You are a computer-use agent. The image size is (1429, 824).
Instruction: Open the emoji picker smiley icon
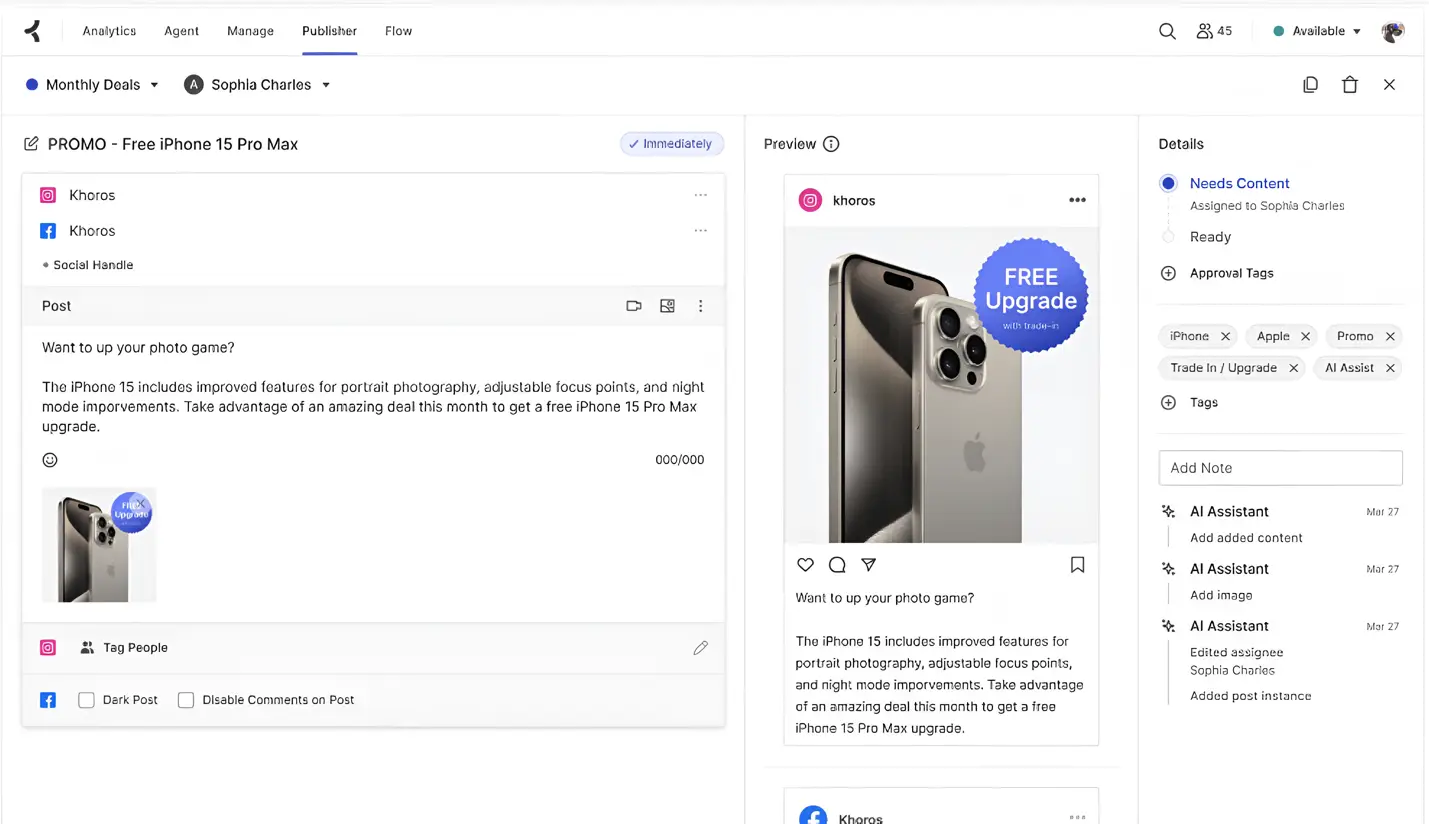(50, 460)
